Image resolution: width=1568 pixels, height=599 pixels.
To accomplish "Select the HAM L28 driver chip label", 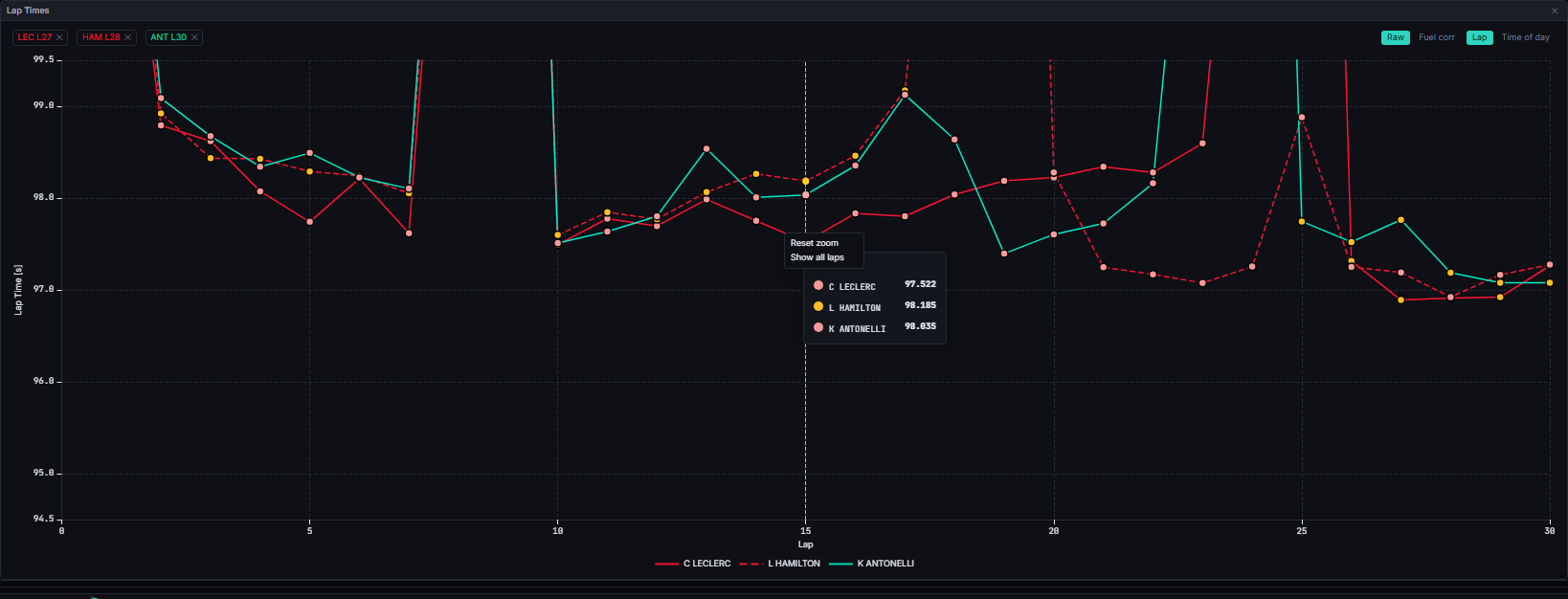I will tap(101, 37).
